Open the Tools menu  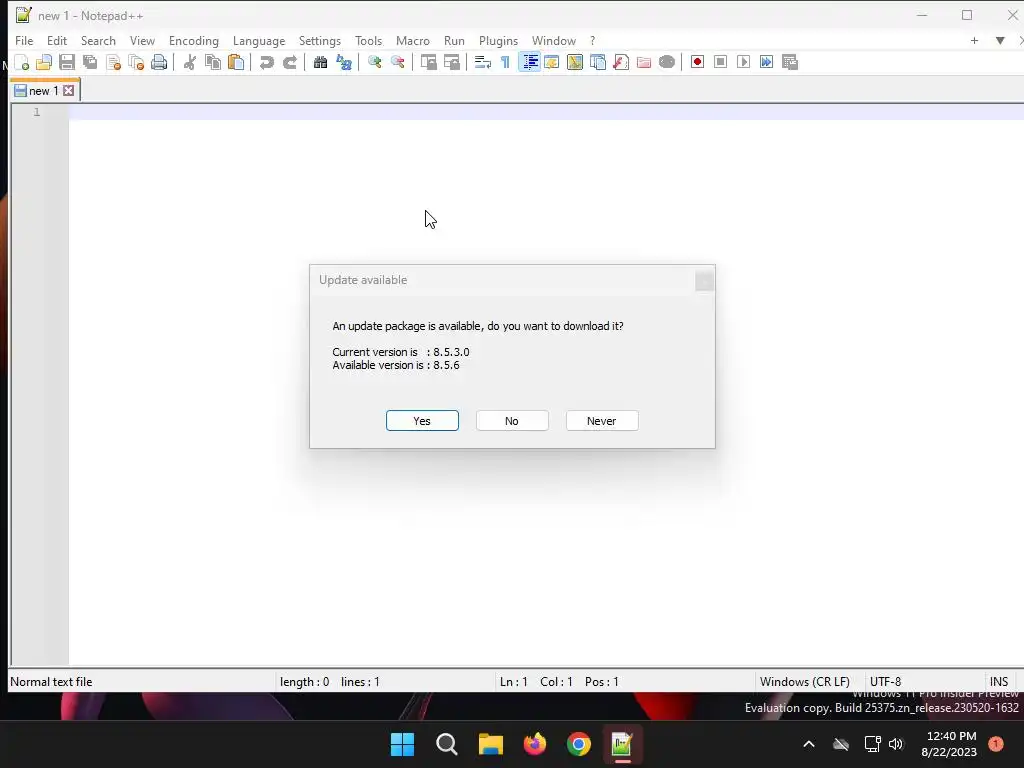pos(368,40)
